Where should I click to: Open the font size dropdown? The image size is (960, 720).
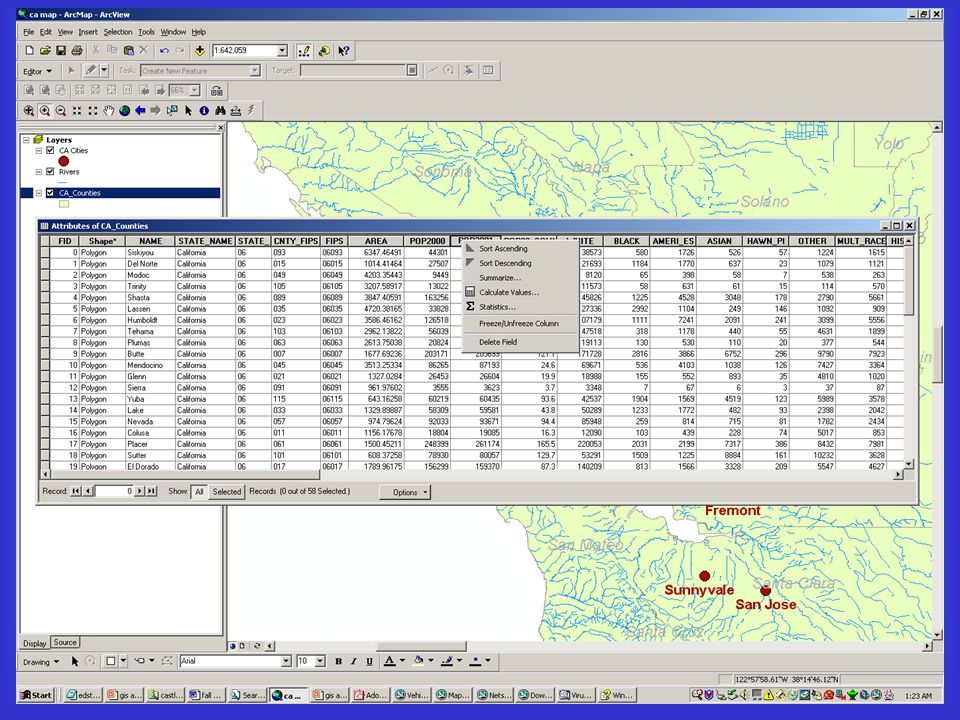tap(320, 661)
